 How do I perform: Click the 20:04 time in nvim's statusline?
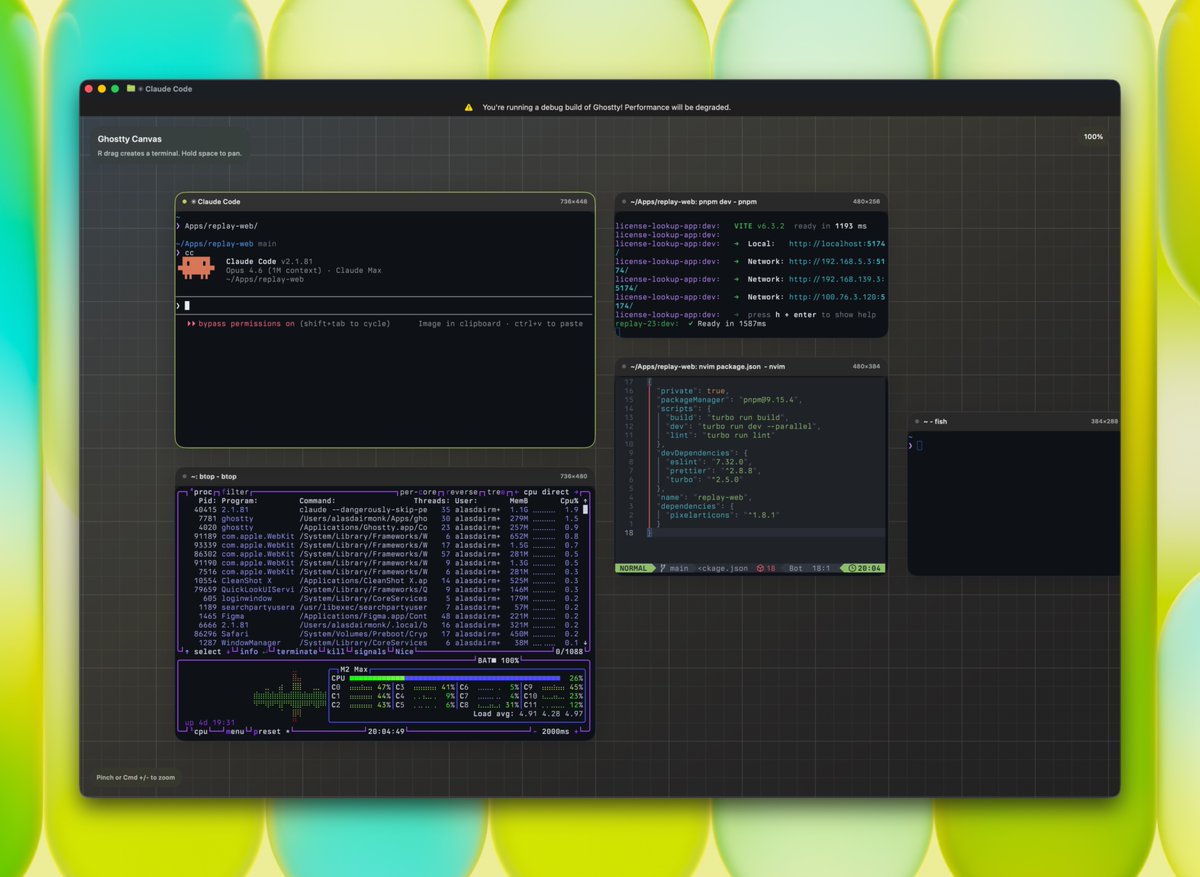[867, 568]
